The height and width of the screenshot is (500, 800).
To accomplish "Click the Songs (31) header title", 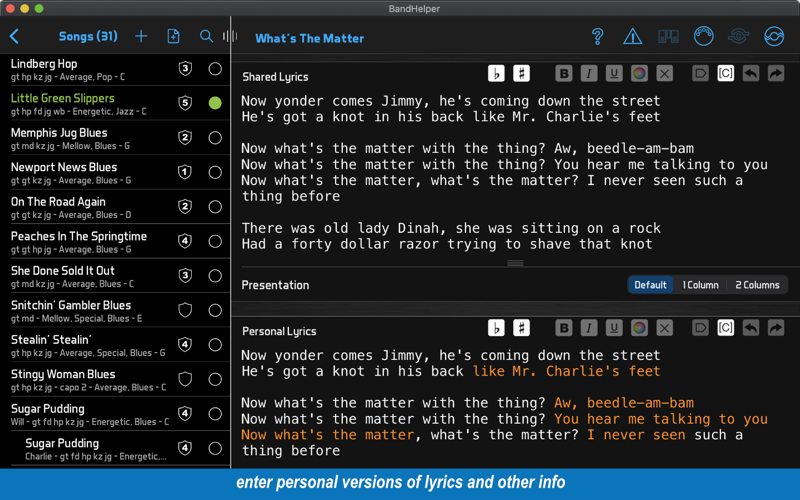I will coord(88,36).
